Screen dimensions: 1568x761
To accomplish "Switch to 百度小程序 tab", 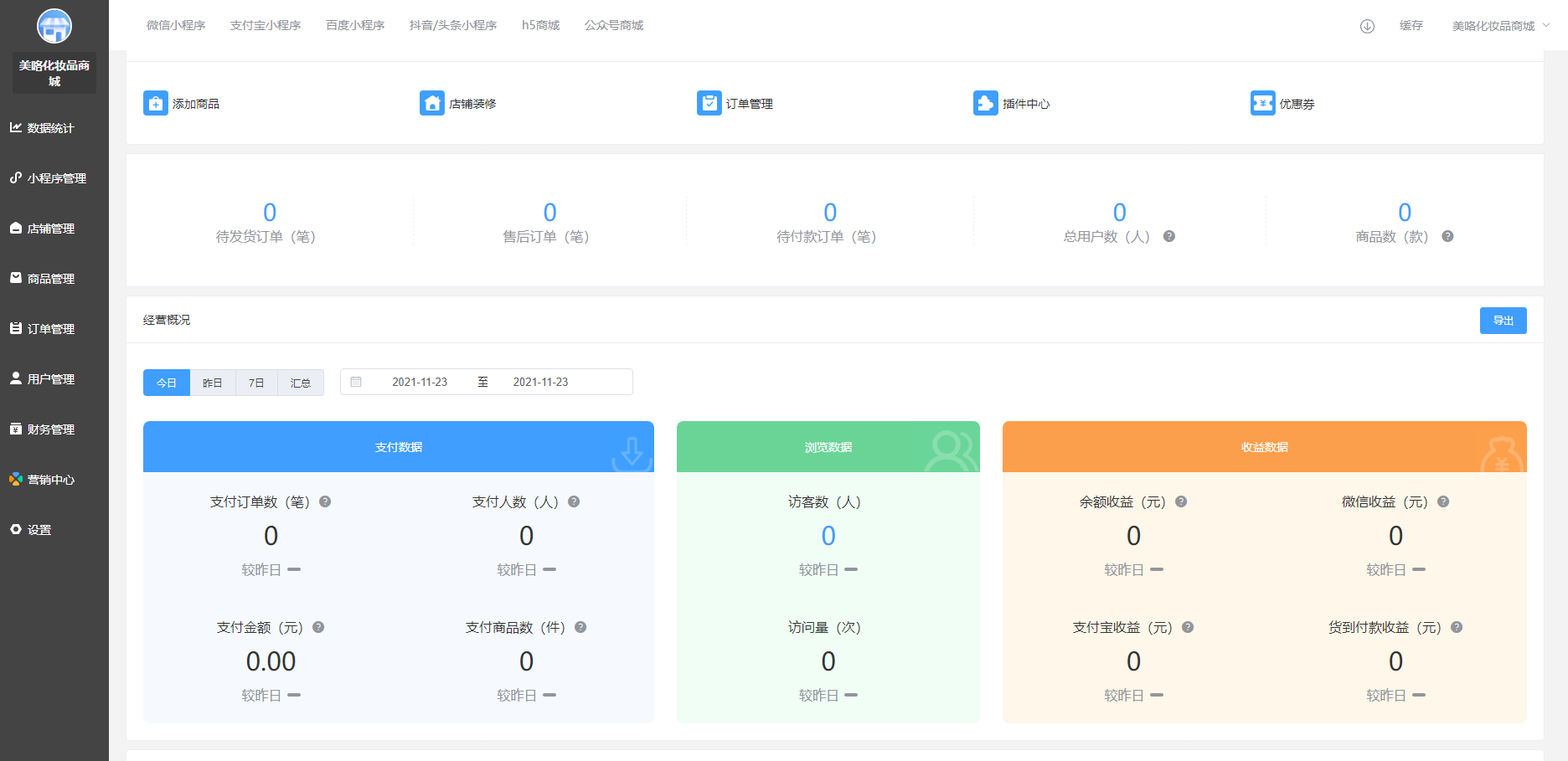I will coord(355,25).
